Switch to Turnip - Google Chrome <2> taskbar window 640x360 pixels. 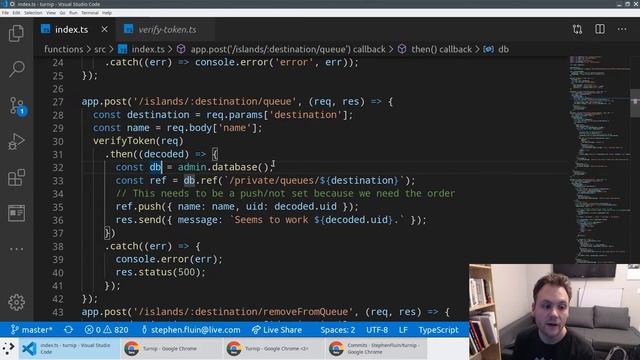pyautogui.click(x=273, y=349)
